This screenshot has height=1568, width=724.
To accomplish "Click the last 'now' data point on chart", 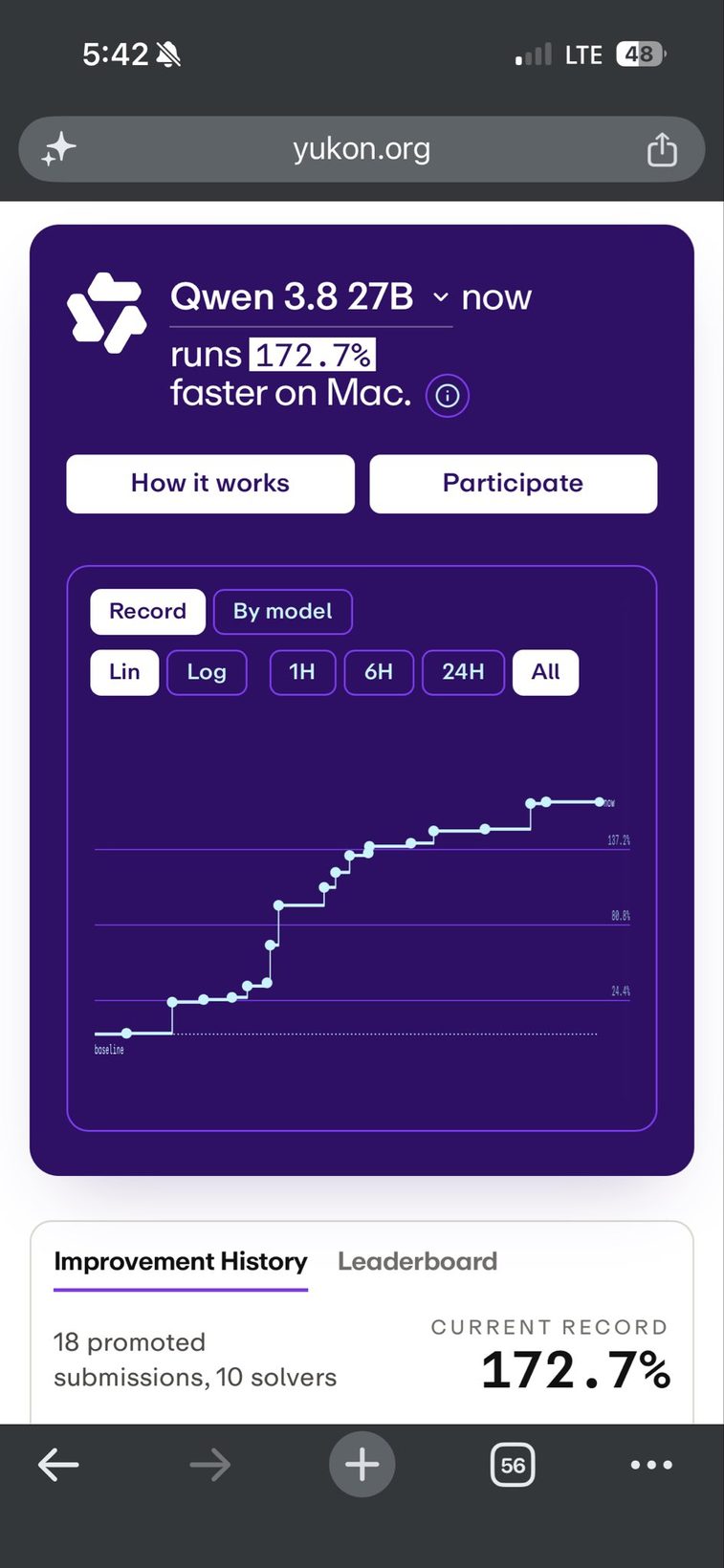I will click(600, 801).
